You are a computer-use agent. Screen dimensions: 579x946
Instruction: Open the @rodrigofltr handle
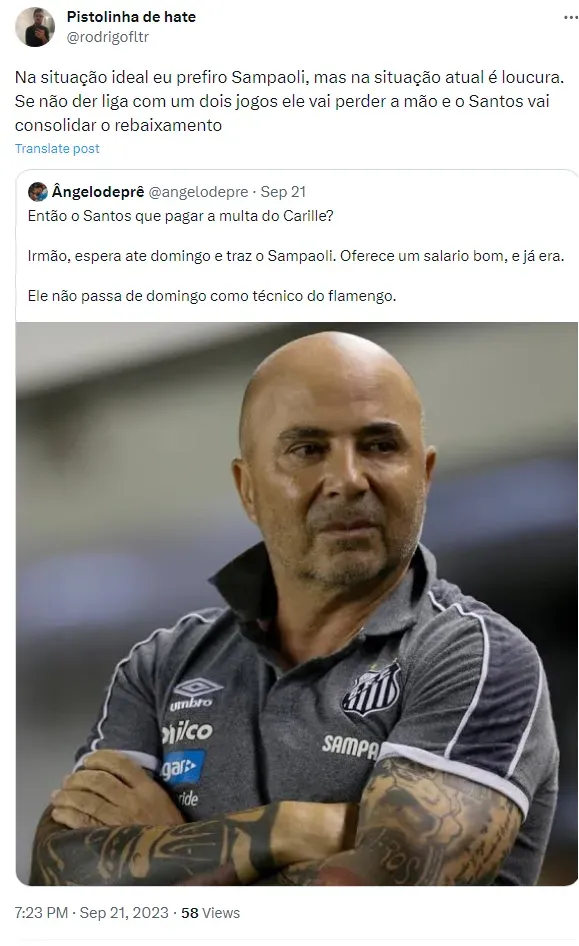click(107, 37)
